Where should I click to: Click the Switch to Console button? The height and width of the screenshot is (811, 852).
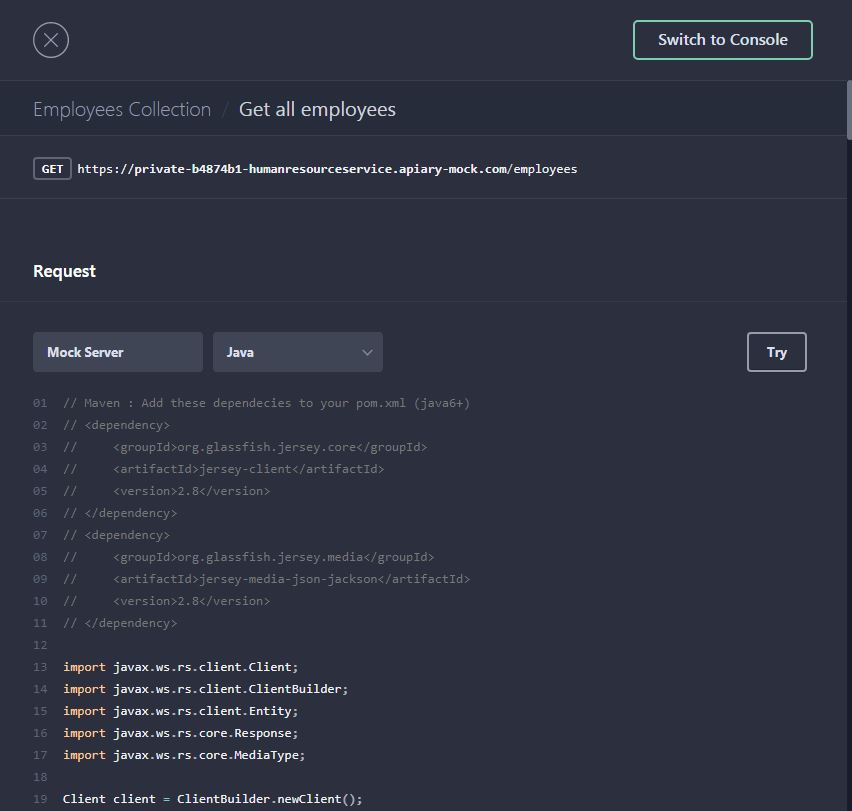[x=722, y=40]
